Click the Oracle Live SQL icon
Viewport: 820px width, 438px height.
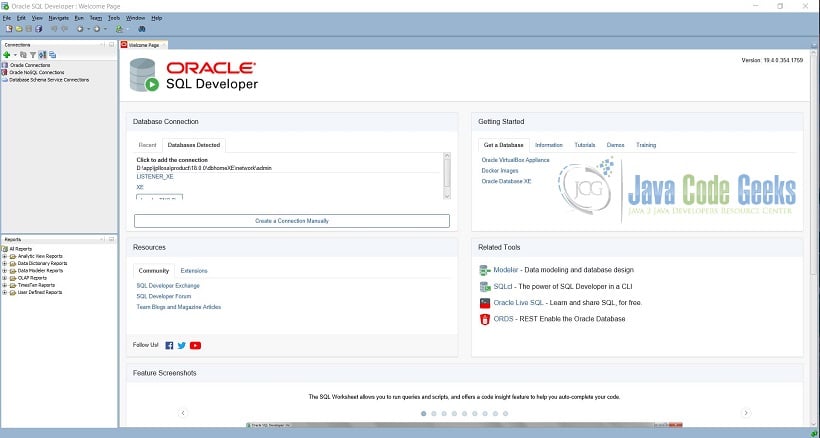[485, 303]
